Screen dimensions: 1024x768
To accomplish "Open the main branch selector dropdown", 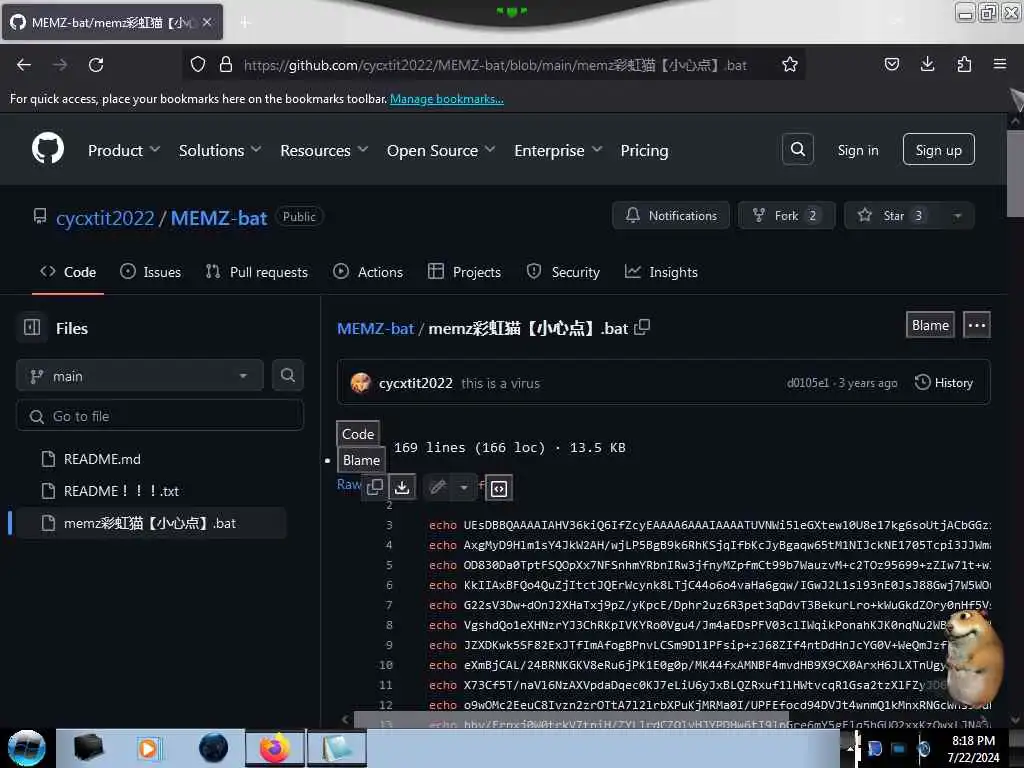I will pyautogui.click(x=140, y=376).
